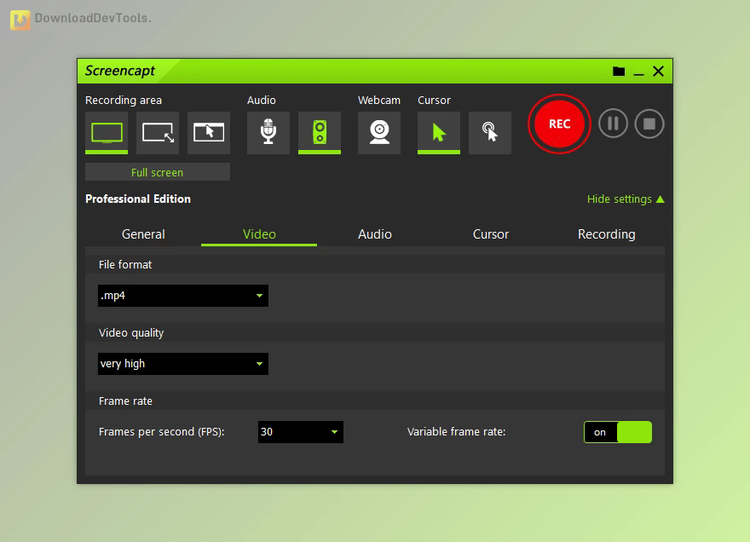Toggle system speaker audio recording

pos(320,133)
